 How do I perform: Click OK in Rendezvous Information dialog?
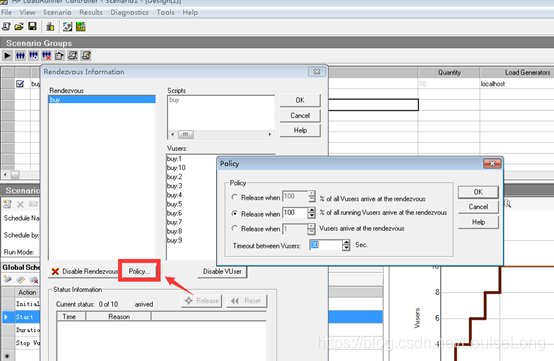pyautogui.click(x=300, y=100)
